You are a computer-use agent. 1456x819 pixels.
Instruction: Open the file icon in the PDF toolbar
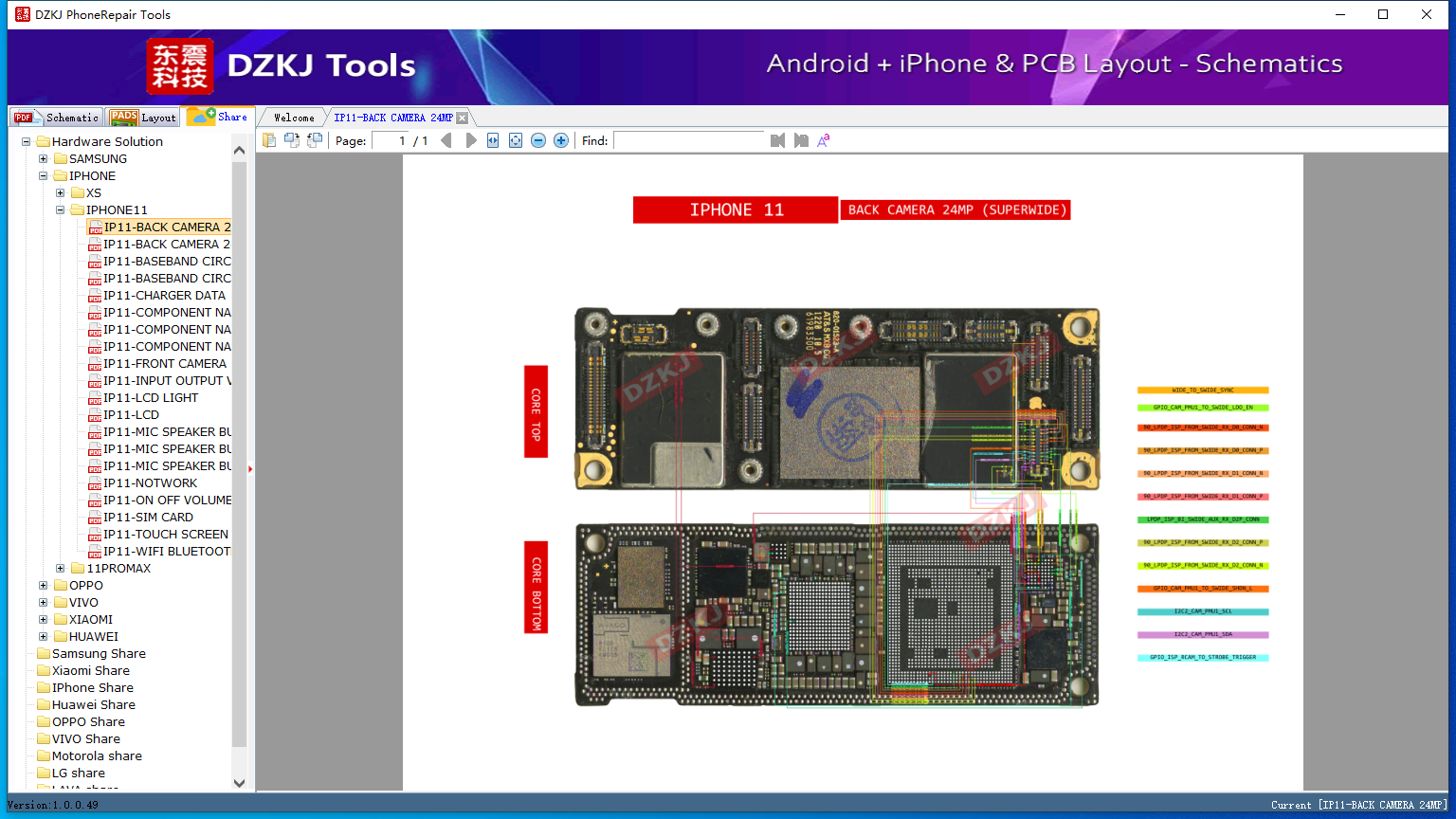click(269, 140)
